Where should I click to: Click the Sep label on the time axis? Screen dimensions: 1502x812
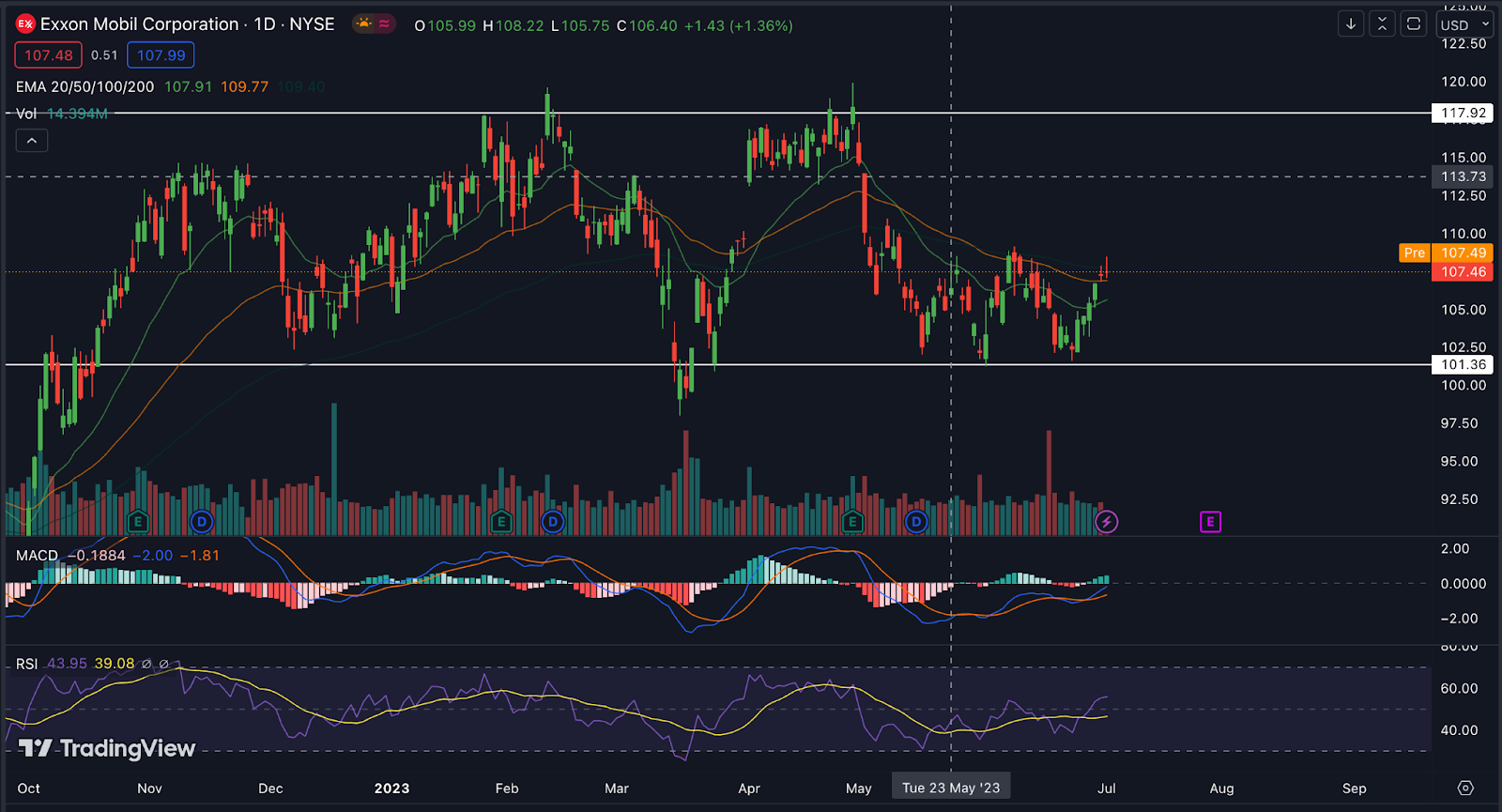pos(1355,789)
